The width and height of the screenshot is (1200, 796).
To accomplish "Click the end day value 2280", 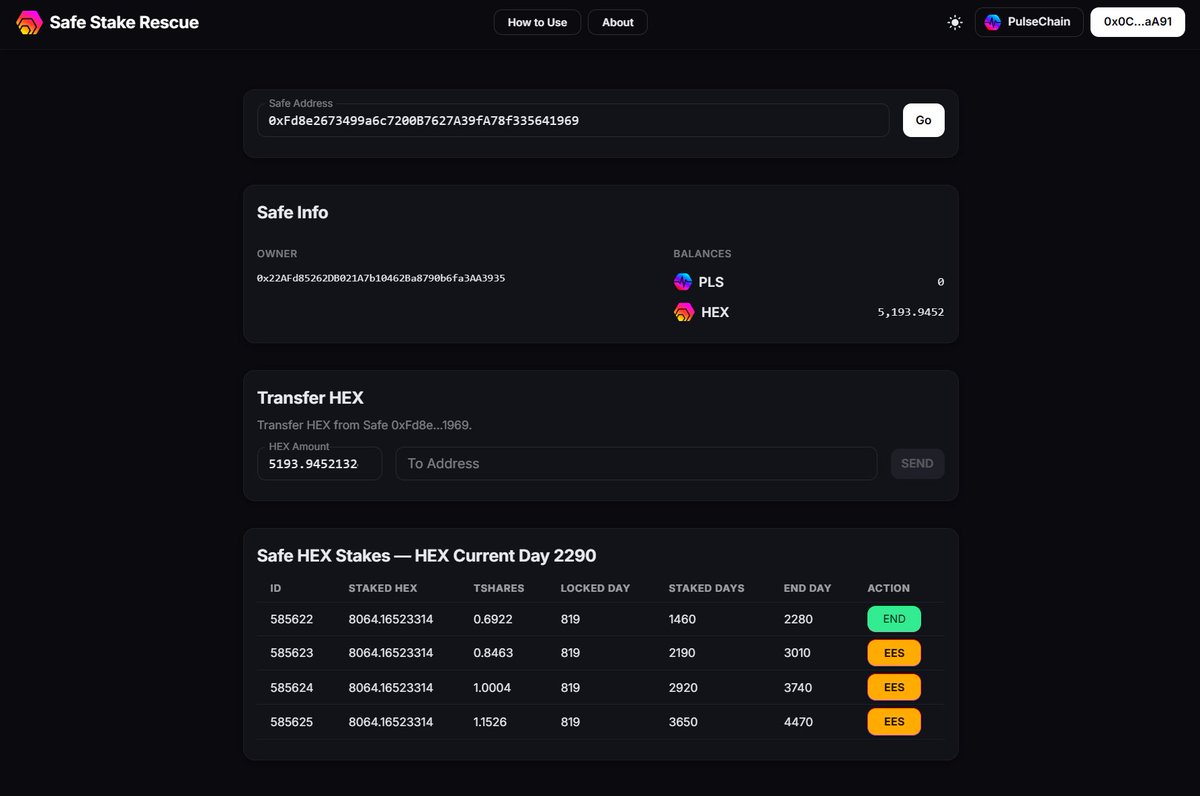I will 798,619.
